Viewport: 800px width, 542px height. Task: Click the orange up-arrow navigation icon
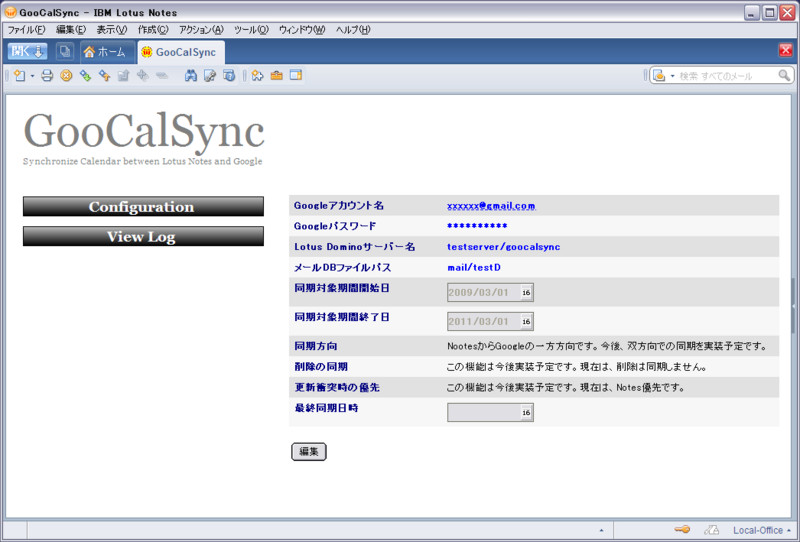tap(105, 76)
